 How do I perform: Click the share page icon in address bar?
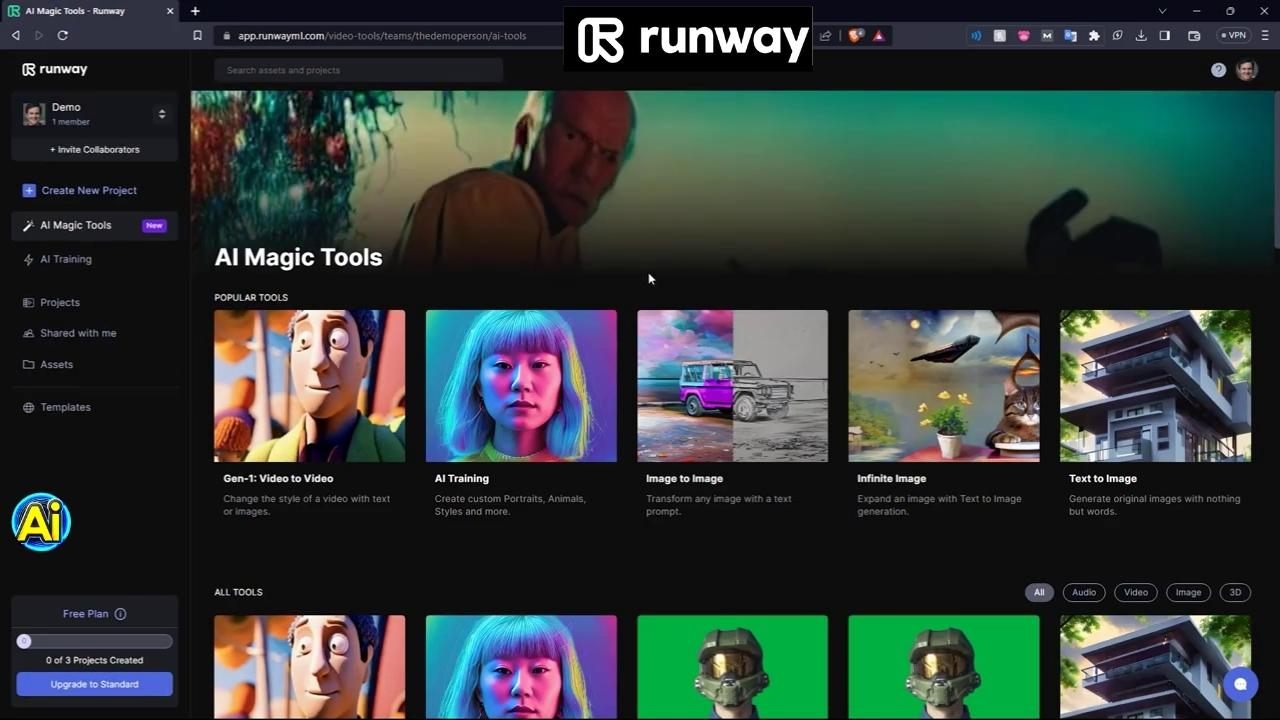click(825, 35)
